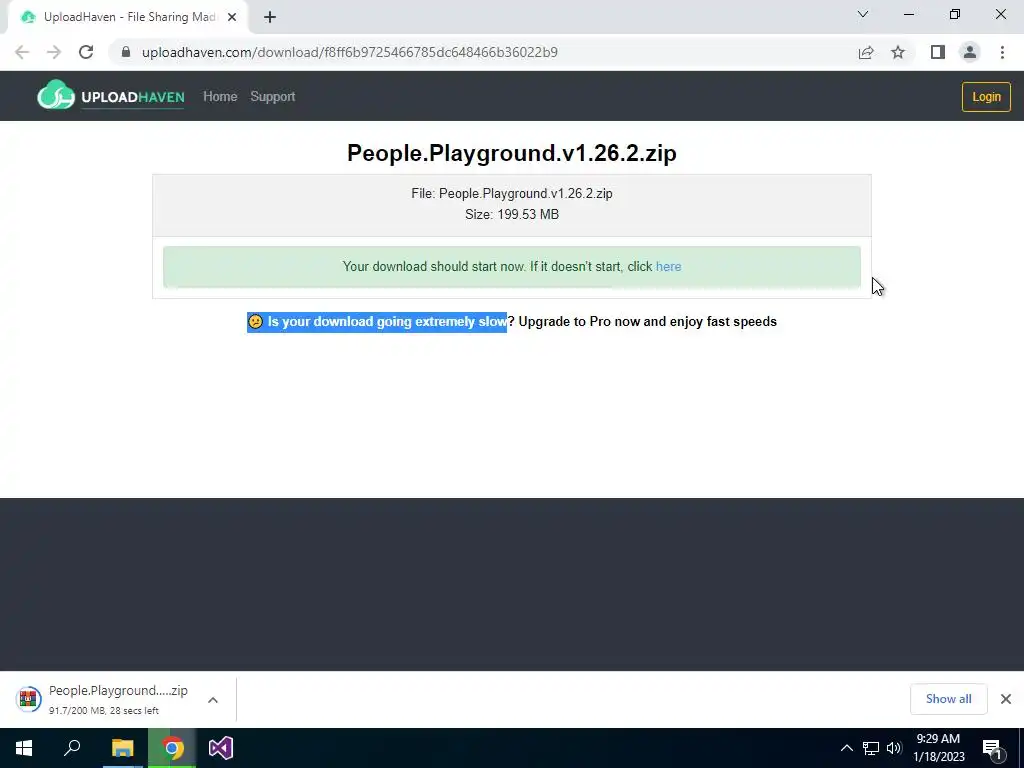Click the browser forward arrow
This screenshot has height=768, width=1024.
(54, 52)
